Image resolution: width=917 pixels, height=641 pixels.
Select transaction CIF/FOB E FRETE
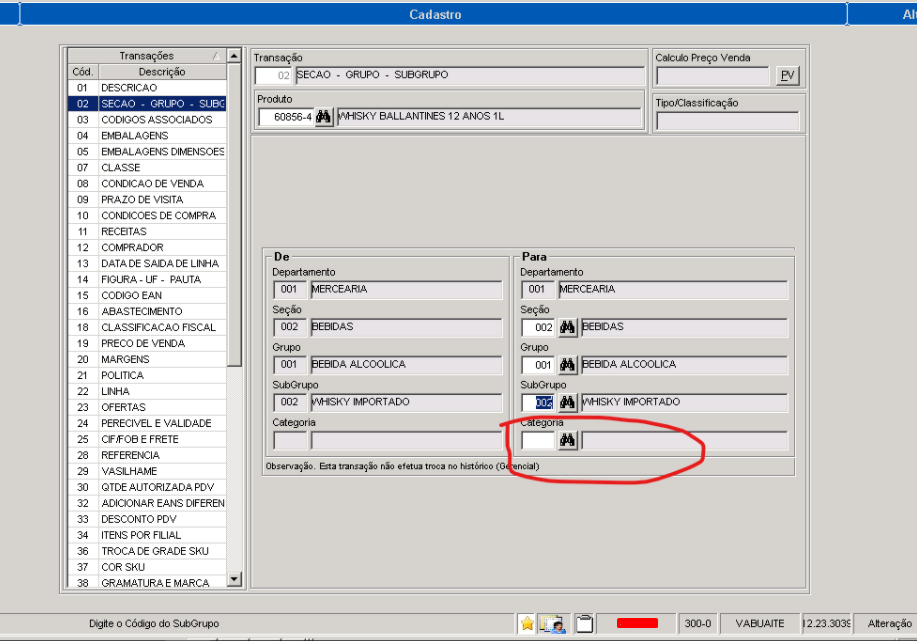point(147,439)
